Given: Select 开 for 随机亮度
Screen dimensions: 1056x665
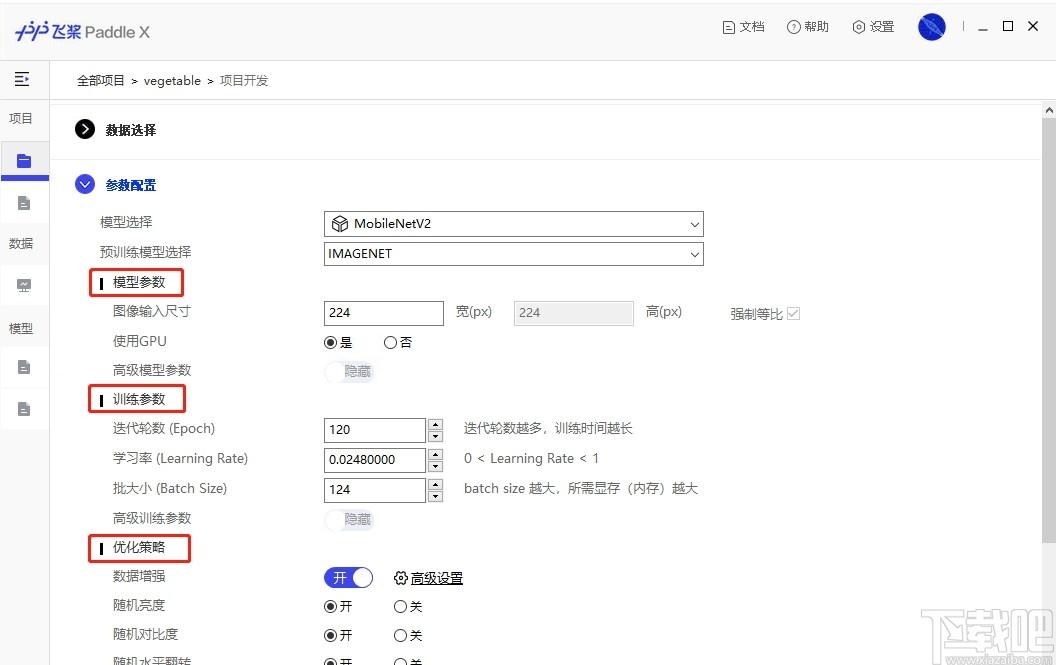Looking at the screenshot, I should 330,606.
